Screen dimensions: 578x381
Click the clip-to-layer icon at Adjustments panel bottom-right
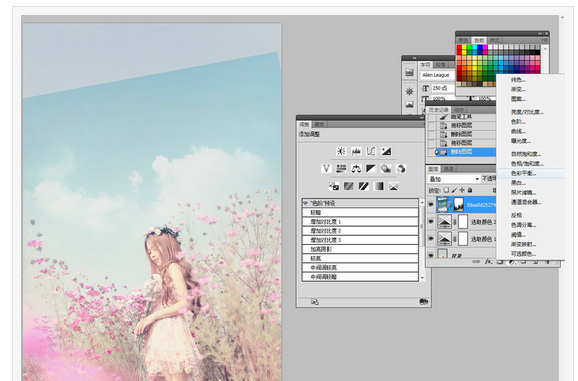pyautogui.click(x=424, y=302)
